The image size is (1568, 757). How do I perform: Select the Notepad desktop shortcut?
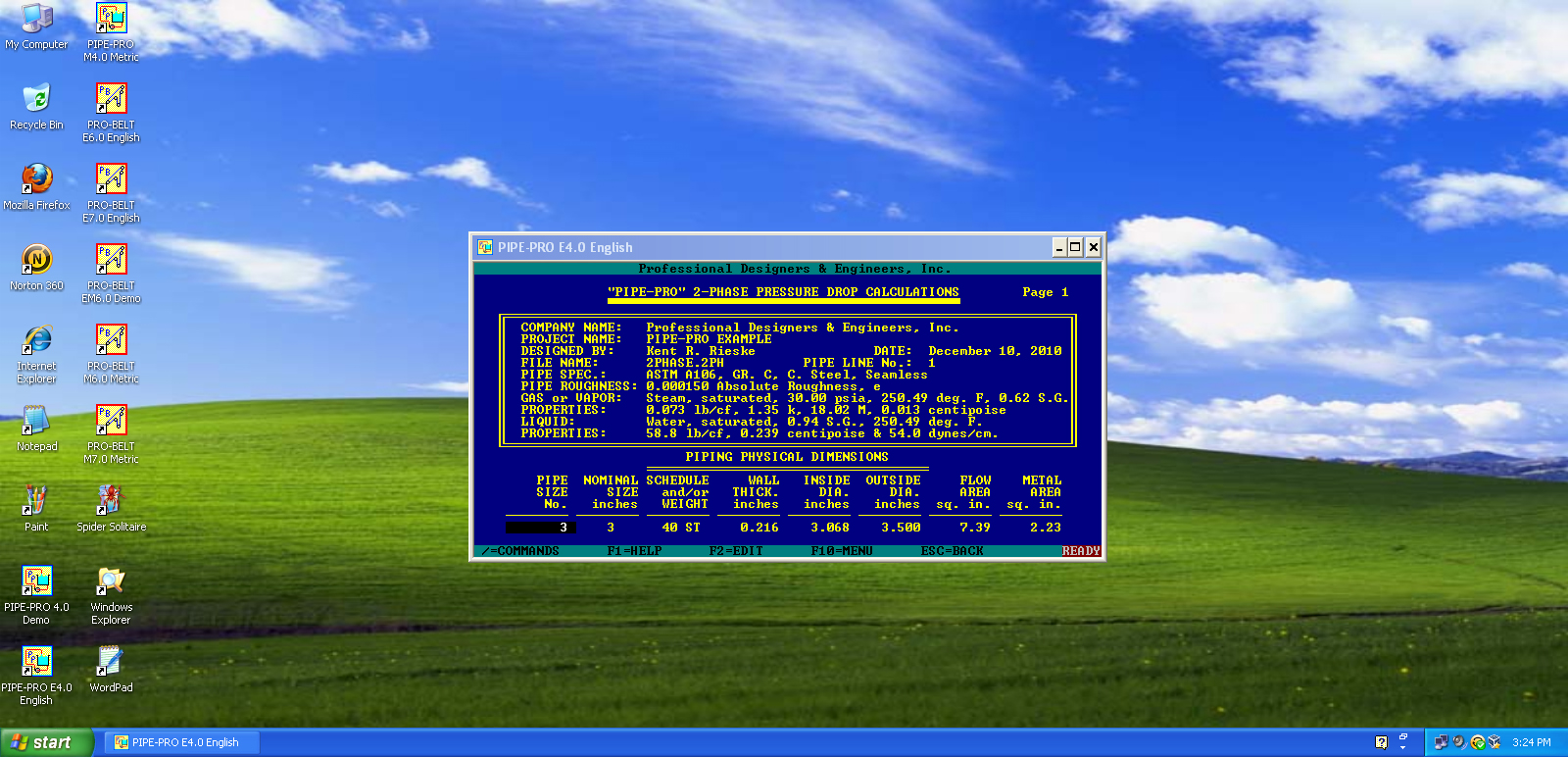tap(36, 428)
